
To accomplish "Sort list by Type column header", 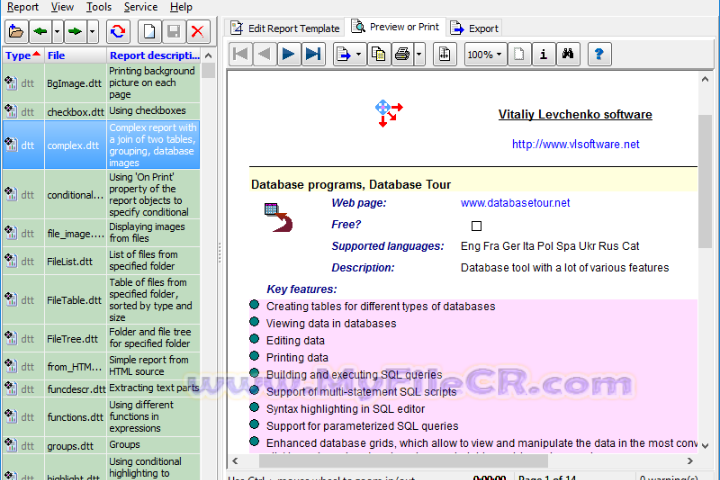I will pyautogui.click(x=23, y=55).
